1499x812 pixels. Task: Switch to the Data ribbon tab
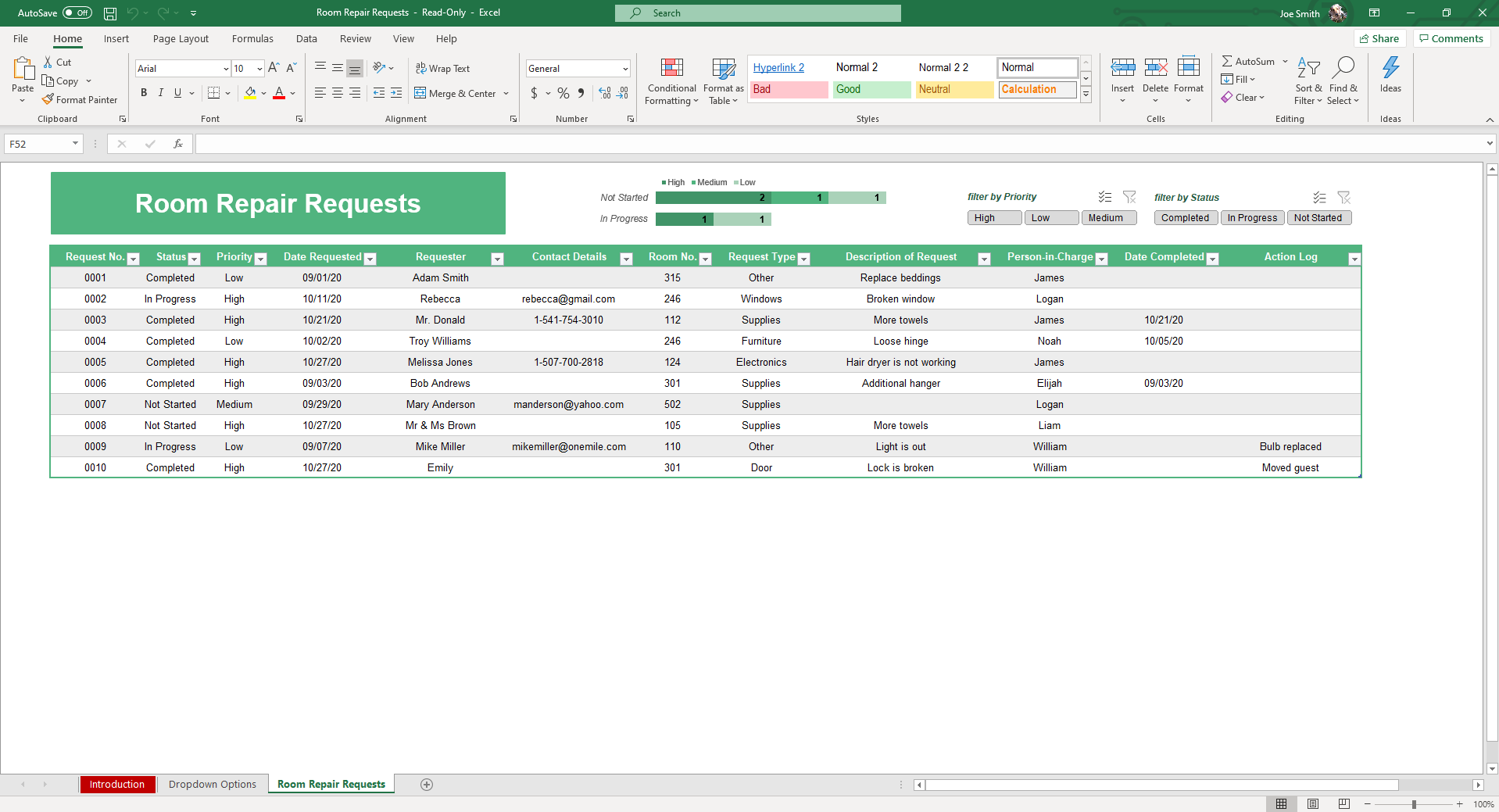306,38
